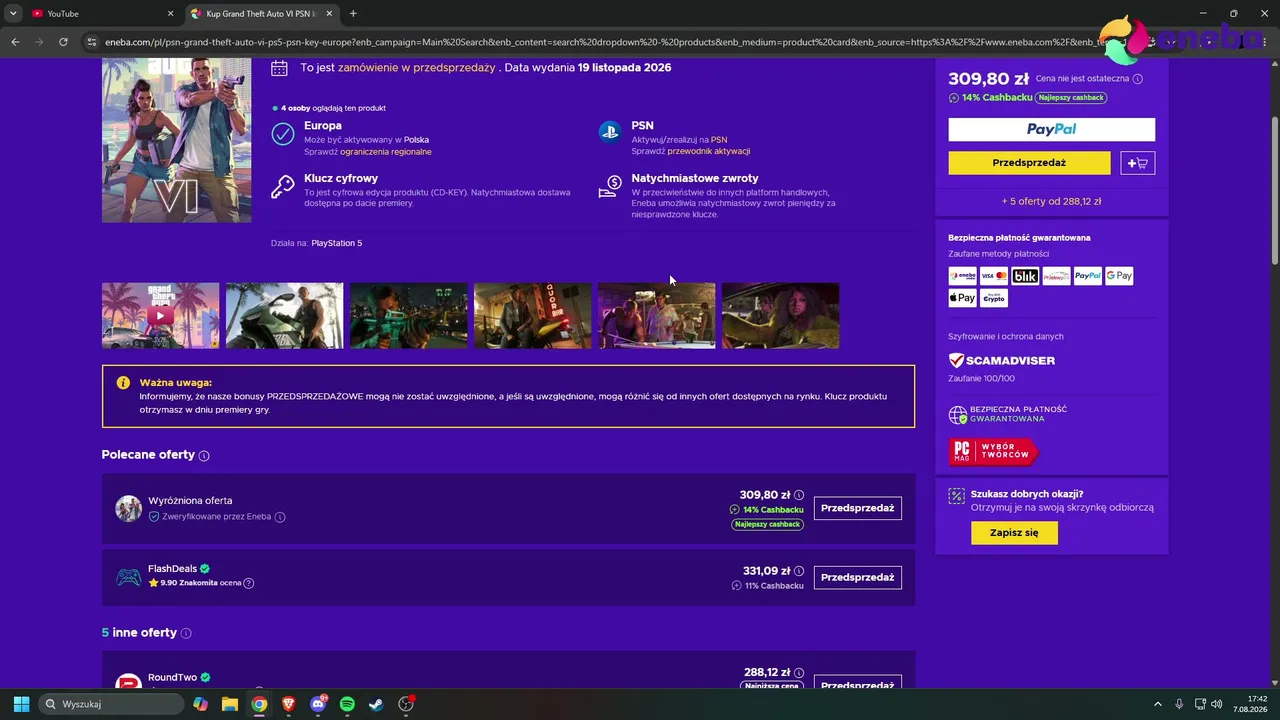Switch to the YouTube browser tab
Screen dimensions: 1280x720
[x=95, y=14]
